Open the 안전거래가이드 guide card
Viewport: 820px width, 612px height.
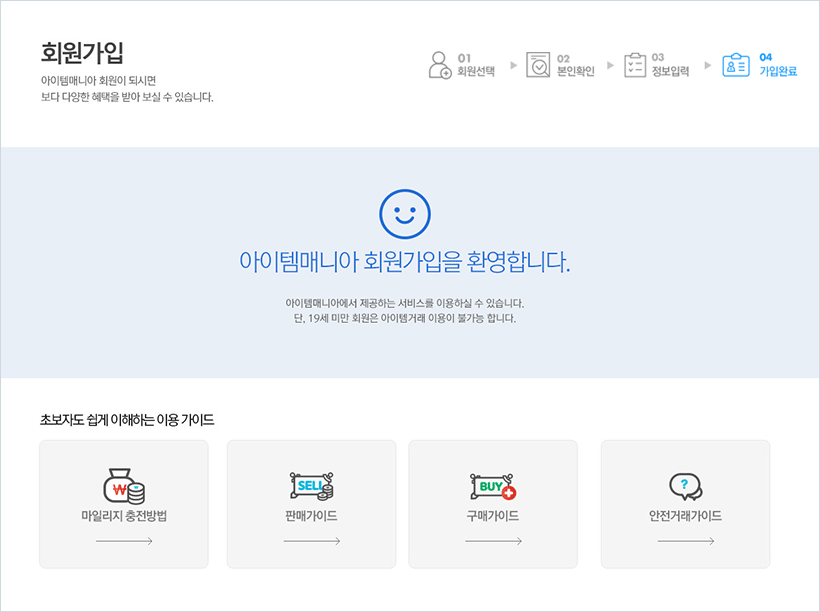click(685, 503)
